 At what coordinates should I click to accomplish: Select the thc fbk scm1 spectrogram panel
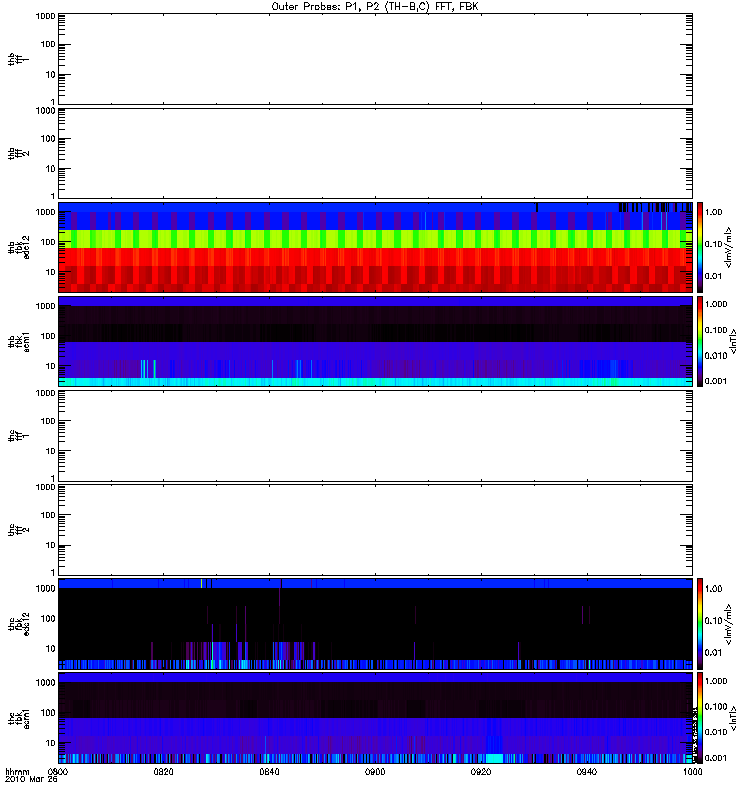(x=375, y=718)
